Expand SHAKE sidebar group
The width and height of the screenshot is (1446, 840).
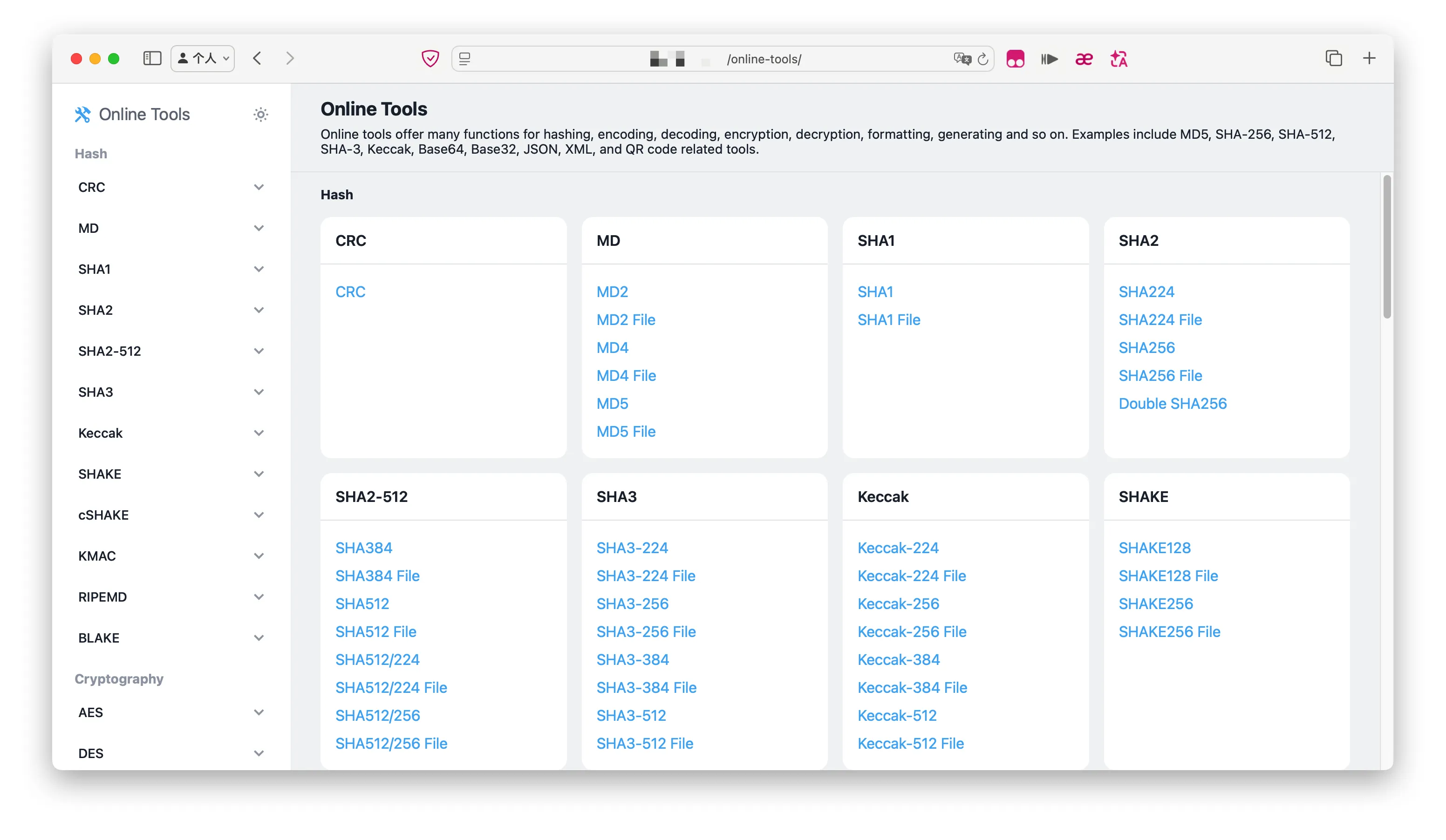click(x=171, y=474)
